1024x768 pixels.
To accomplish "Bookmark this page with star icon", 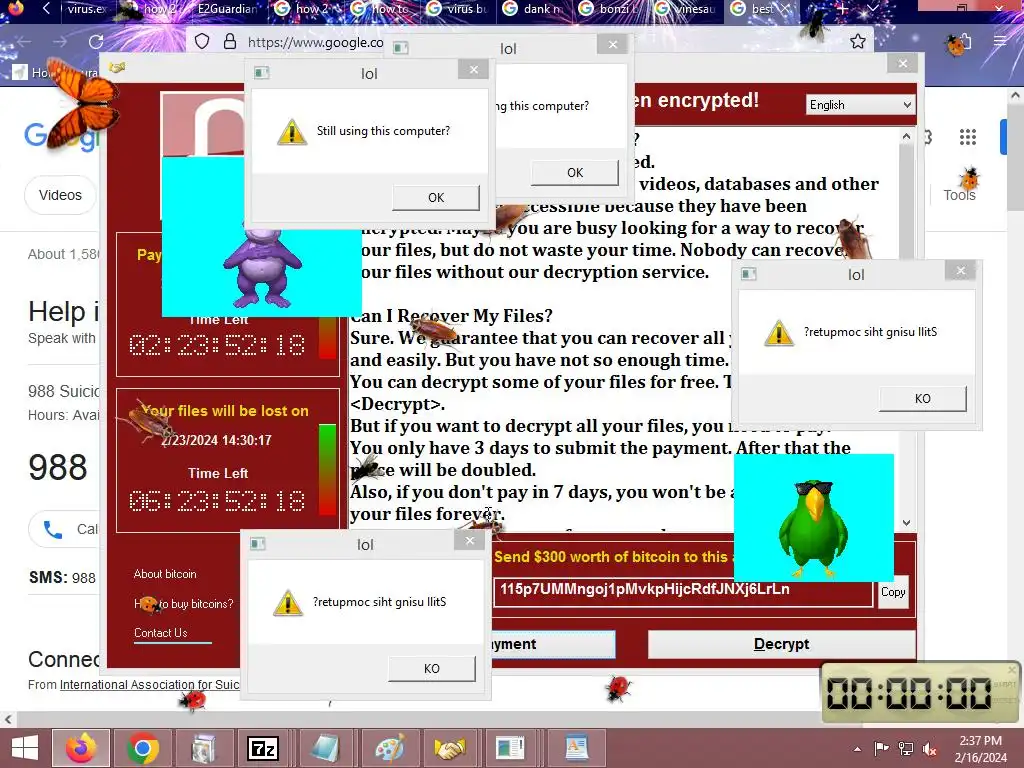I will tap(857, 42).
